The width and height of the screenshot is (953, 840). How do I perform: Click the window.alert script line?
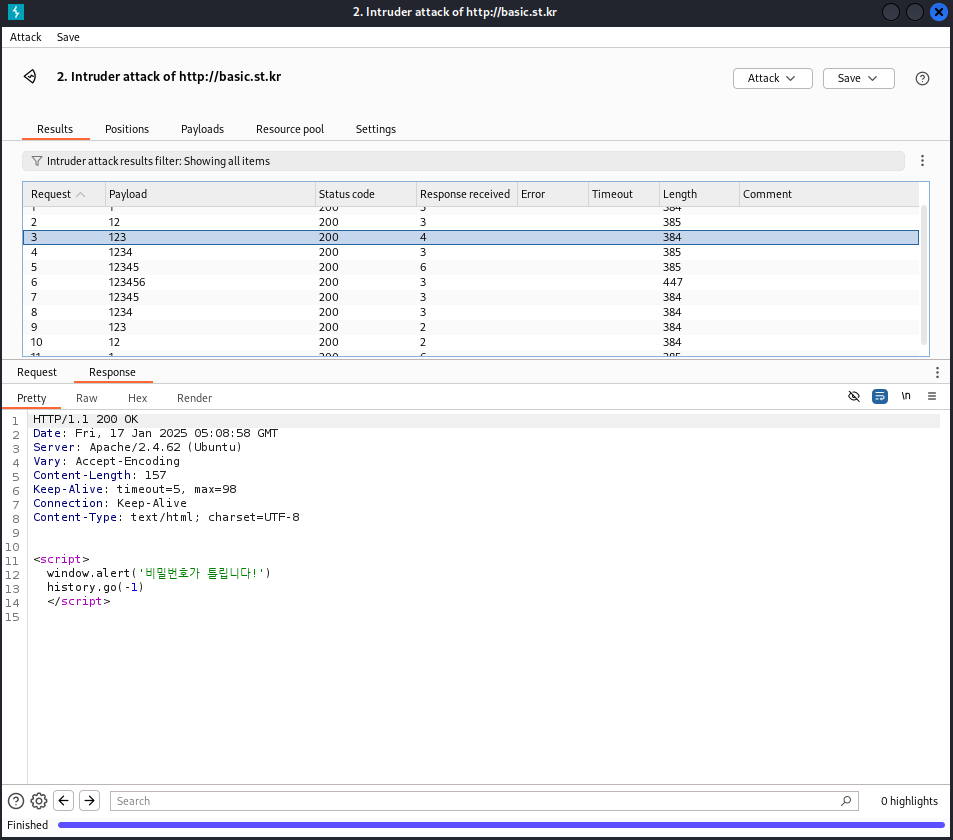159,573
